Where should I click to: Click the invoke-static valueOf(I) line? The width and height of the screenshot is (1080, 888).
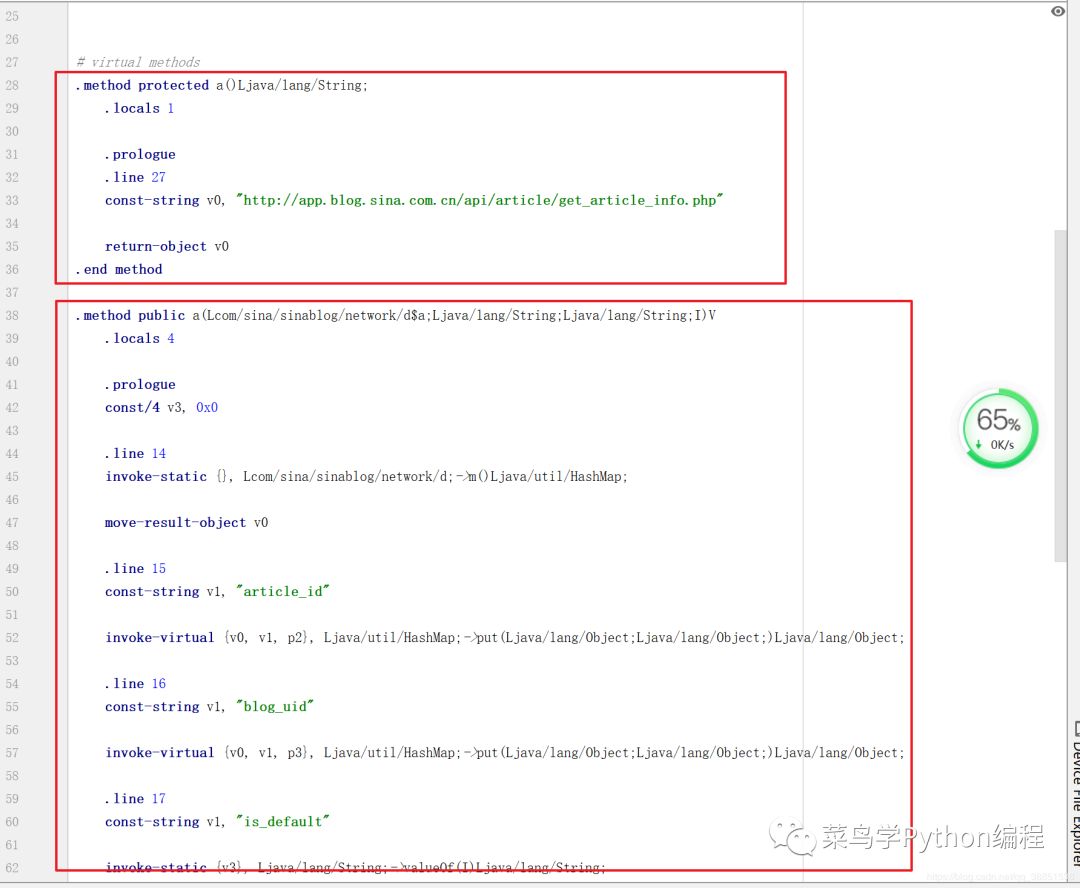(x=355, y=867)
